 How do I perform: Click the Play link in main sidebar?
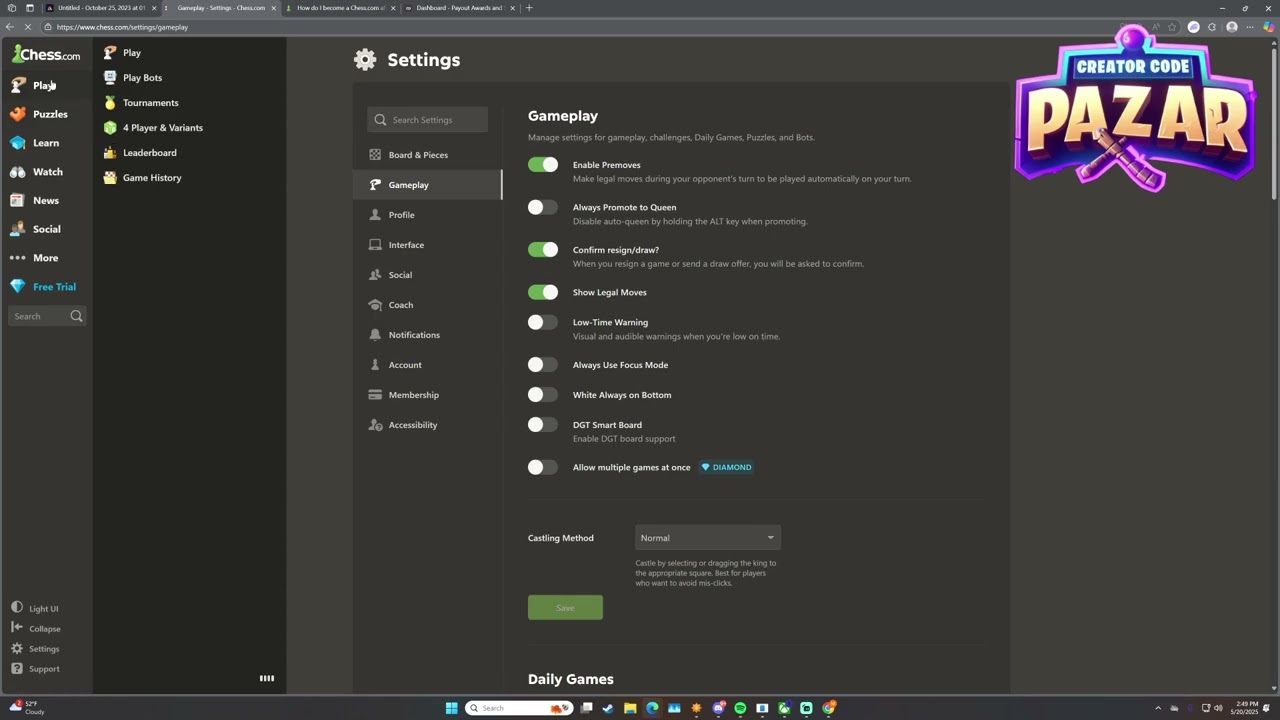coord(44,85)
